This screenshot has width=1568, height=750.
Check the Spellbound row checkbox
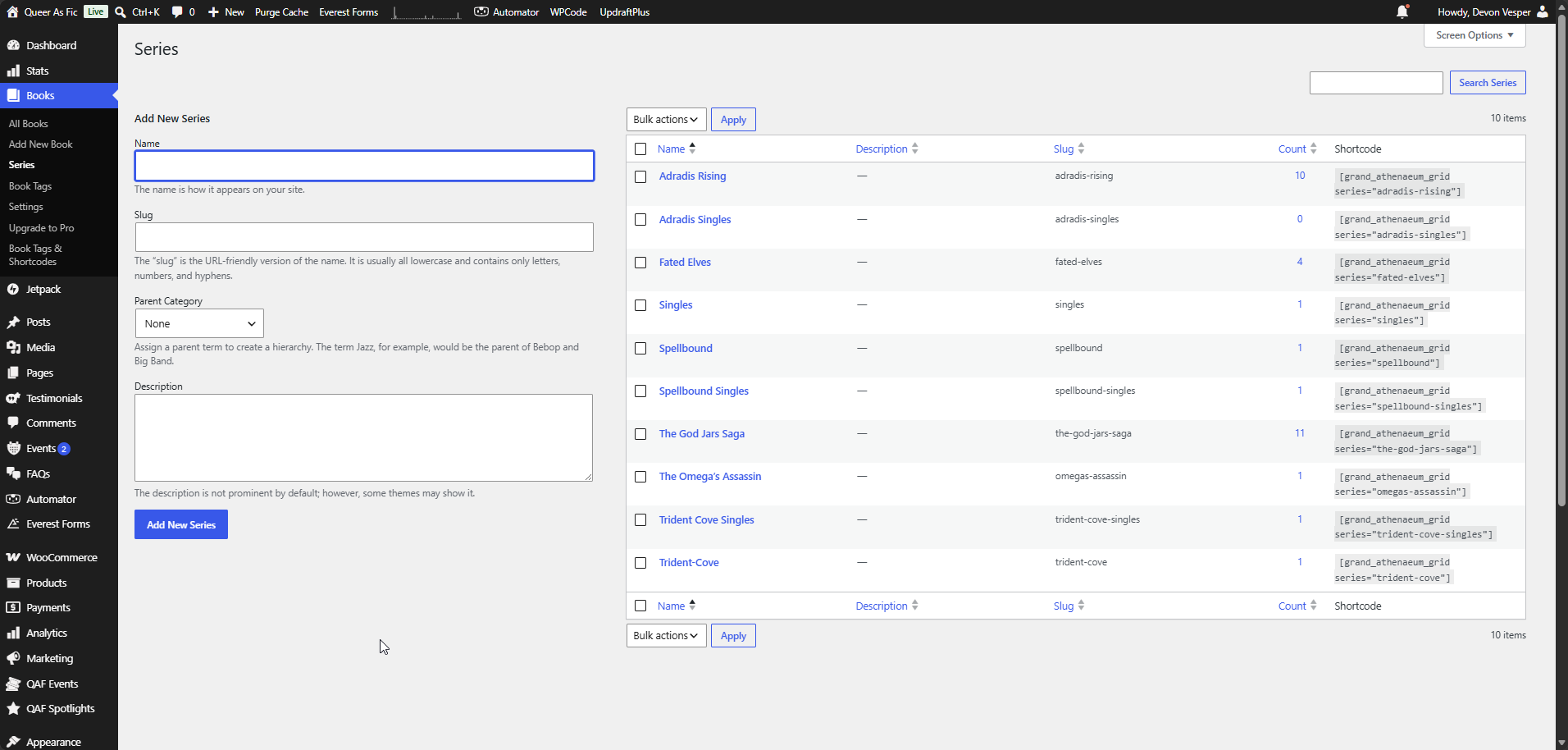click(640, 348)
